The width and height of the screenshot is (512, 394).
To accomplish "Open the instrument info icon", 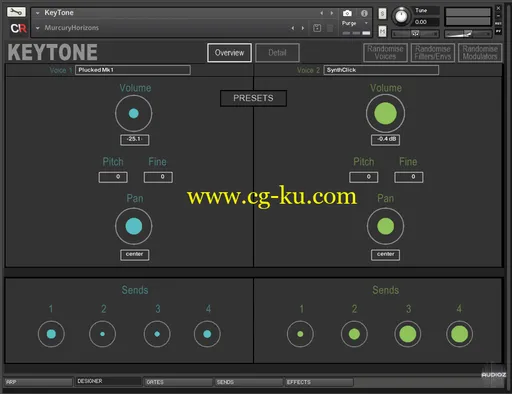I will tap(364, 13).
